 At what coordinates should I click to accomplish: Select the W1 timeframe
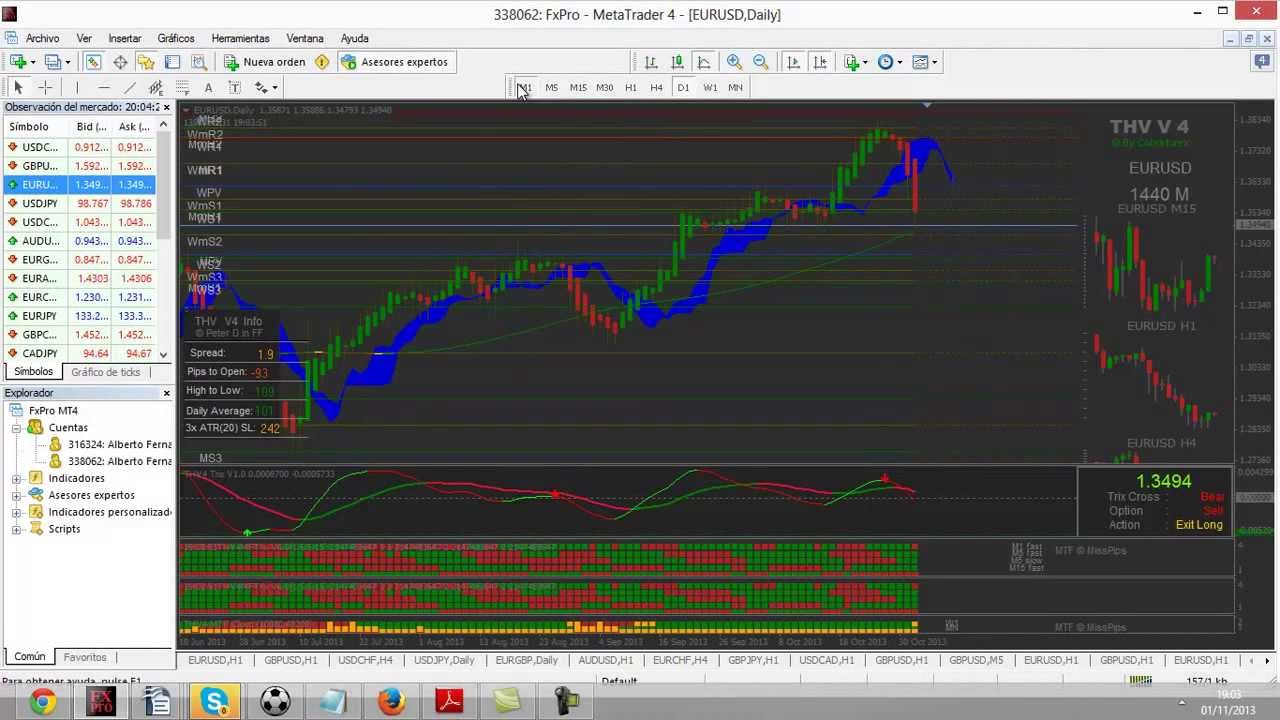tap(710, 88)
